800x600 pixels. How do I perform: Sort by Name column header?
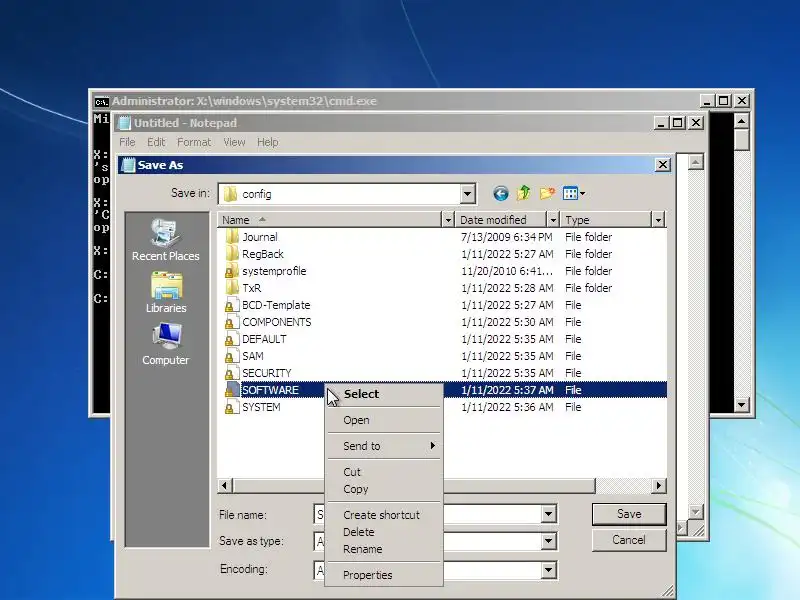pos(330,220)
